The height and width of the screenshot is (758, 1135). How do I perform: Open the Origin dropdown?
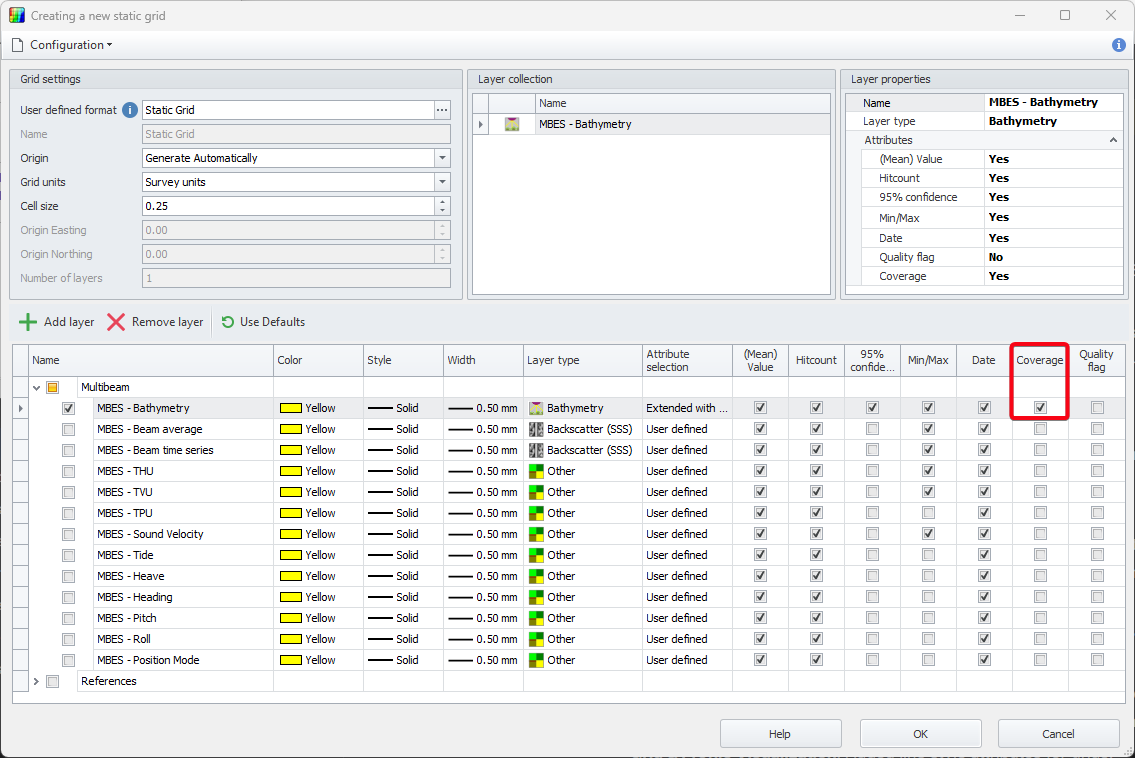(441, 158)
